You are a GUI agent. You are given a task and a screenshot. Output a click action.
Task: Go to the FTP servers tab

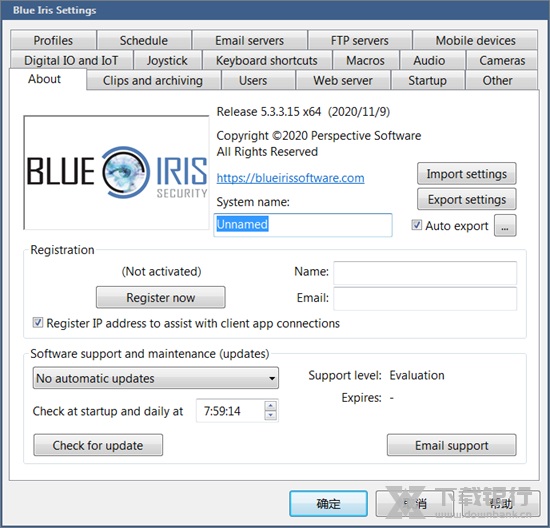point(360,40)
